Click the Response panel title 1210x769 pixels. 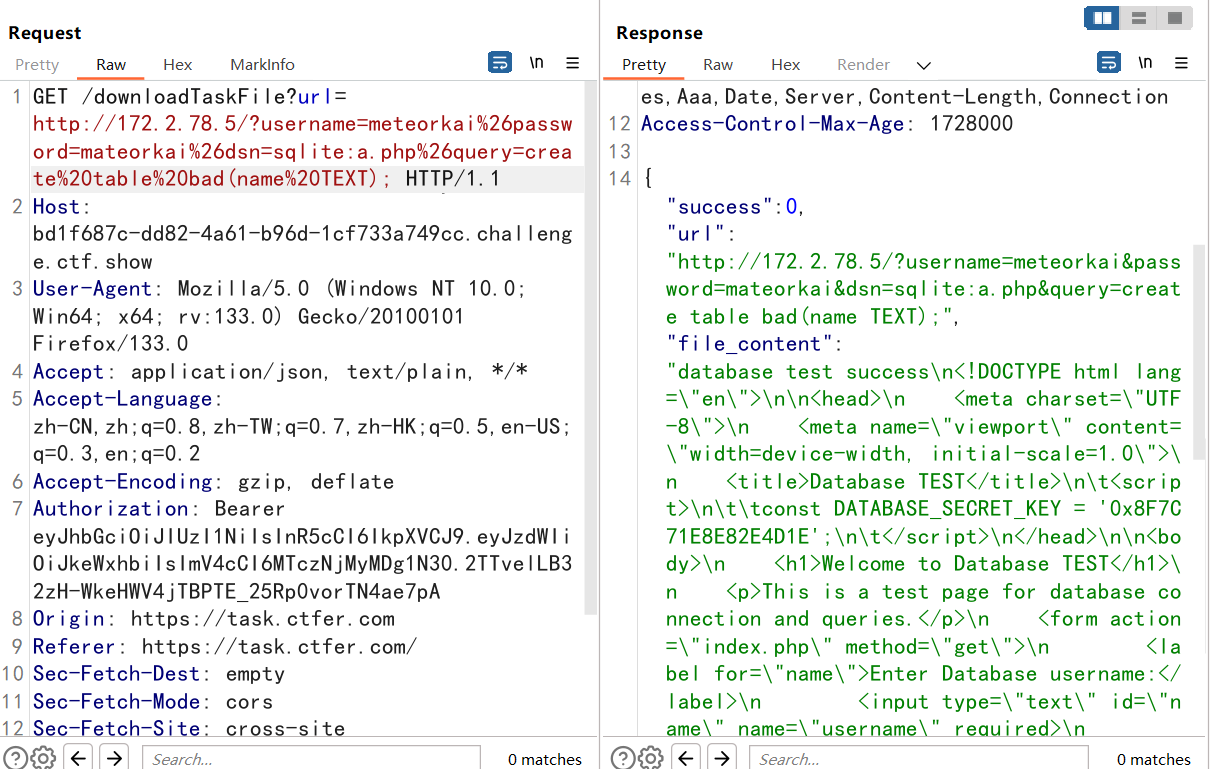[x=659, y=33]
